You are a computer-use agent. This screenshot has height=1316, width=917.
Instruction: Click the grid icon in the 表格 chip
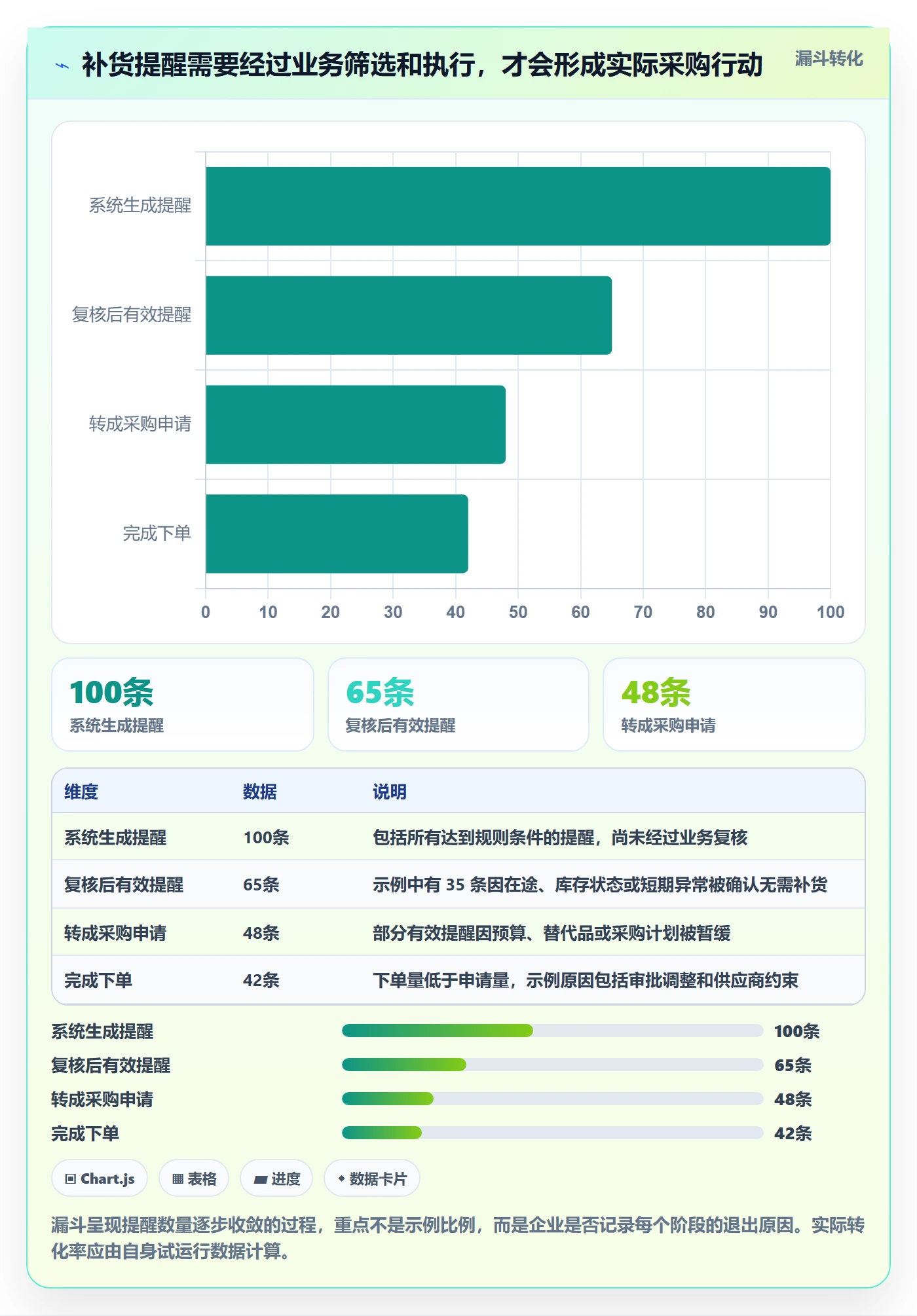coord(178,1179)
